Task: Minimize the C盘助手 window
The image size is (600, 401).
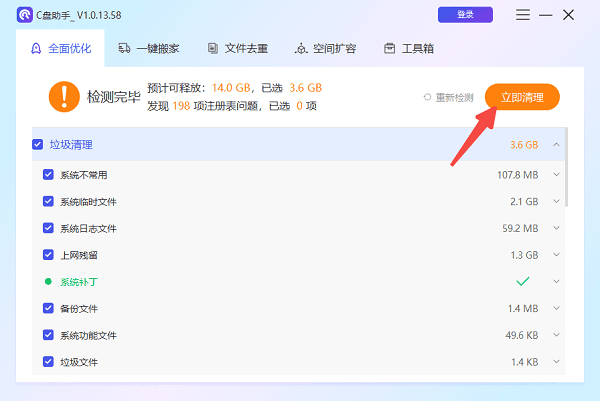Action: tap(546, 15)
